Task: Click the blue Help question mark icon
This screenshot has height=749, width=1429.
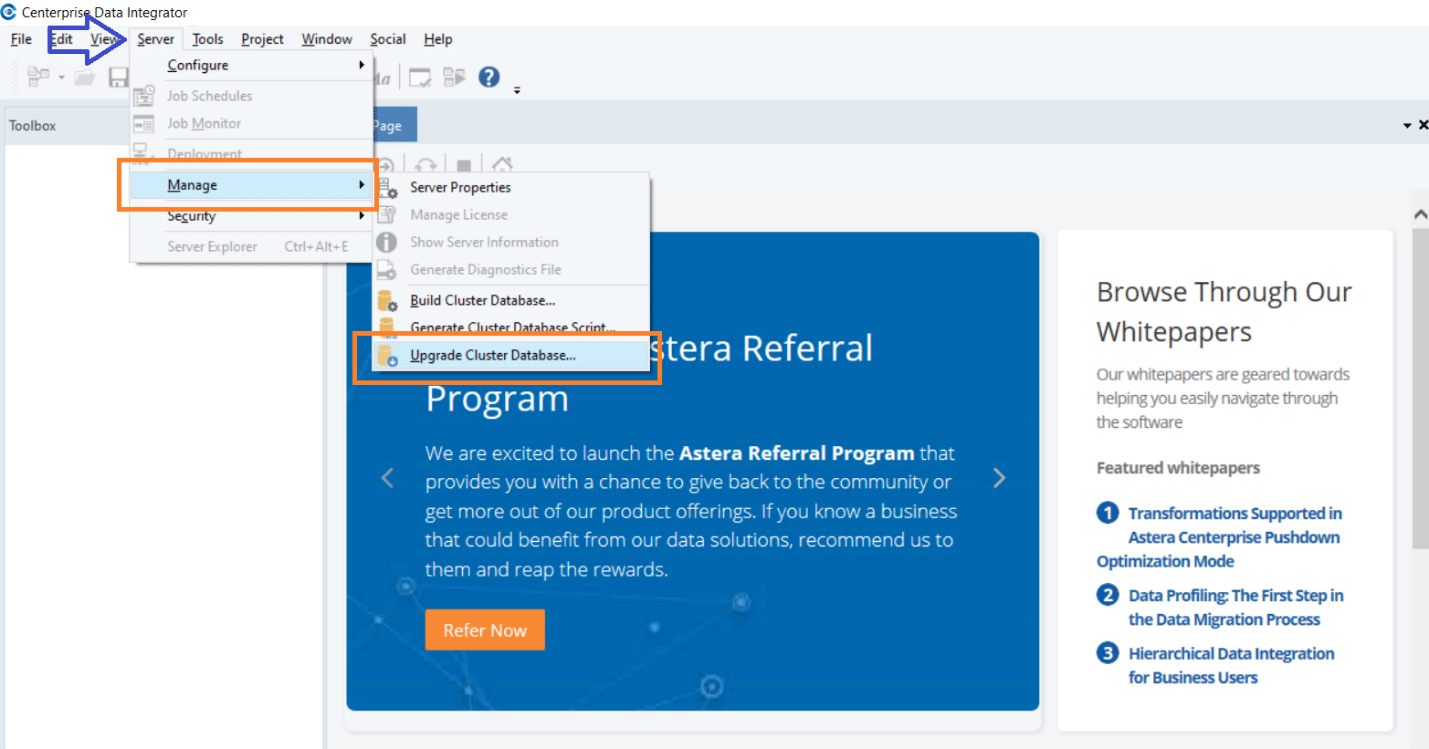Action: tap(489, 77)
